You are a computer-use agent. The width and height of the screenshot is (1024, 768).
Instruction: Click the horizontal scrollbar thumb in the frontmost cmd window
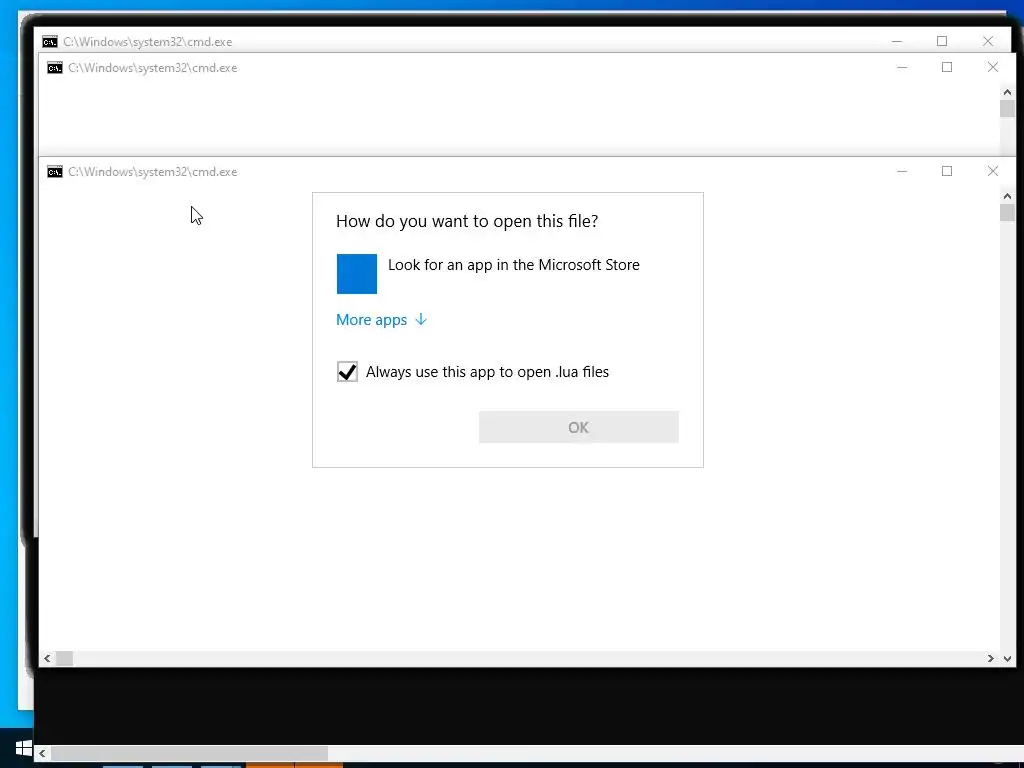64,658
